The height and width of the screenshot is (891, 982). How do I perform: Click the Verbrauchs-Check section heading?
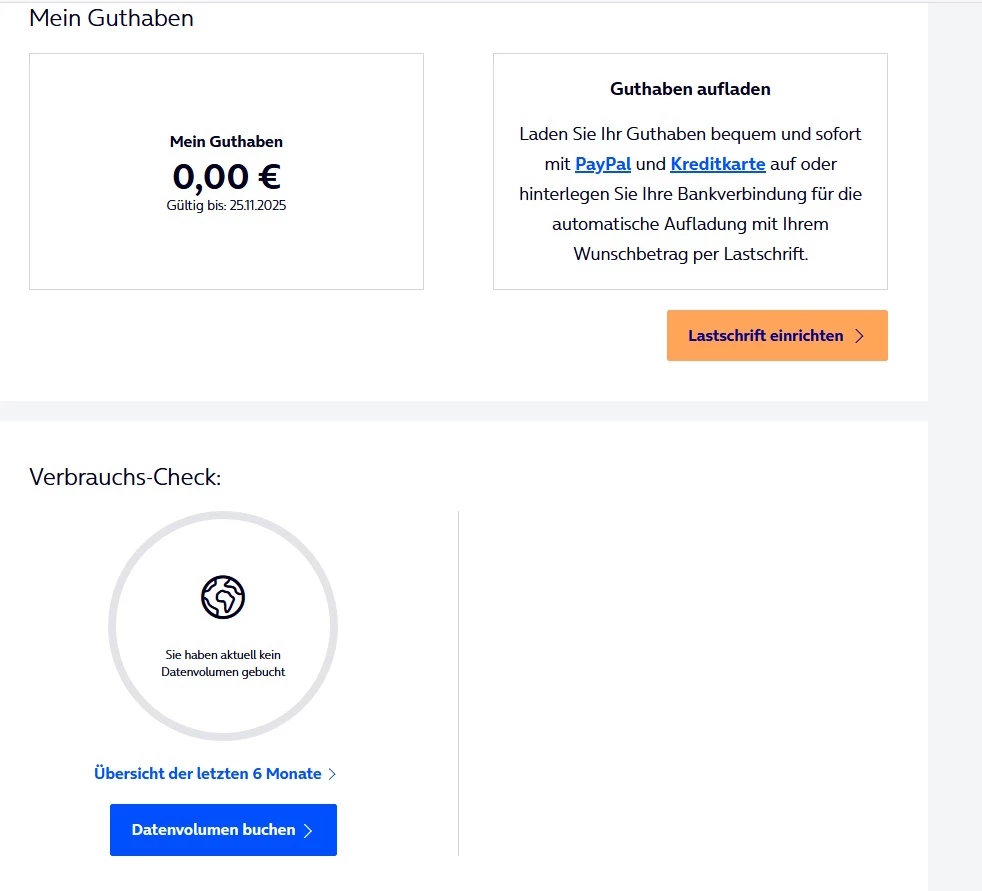125,477
